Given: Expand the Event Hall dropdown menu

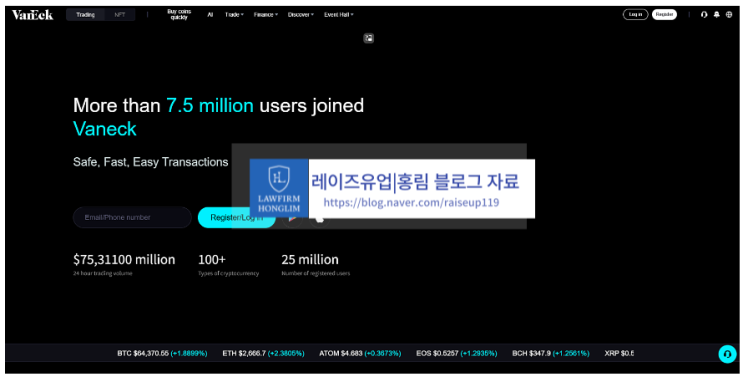Looking at the screenshot, I should [x=339, y=15].
